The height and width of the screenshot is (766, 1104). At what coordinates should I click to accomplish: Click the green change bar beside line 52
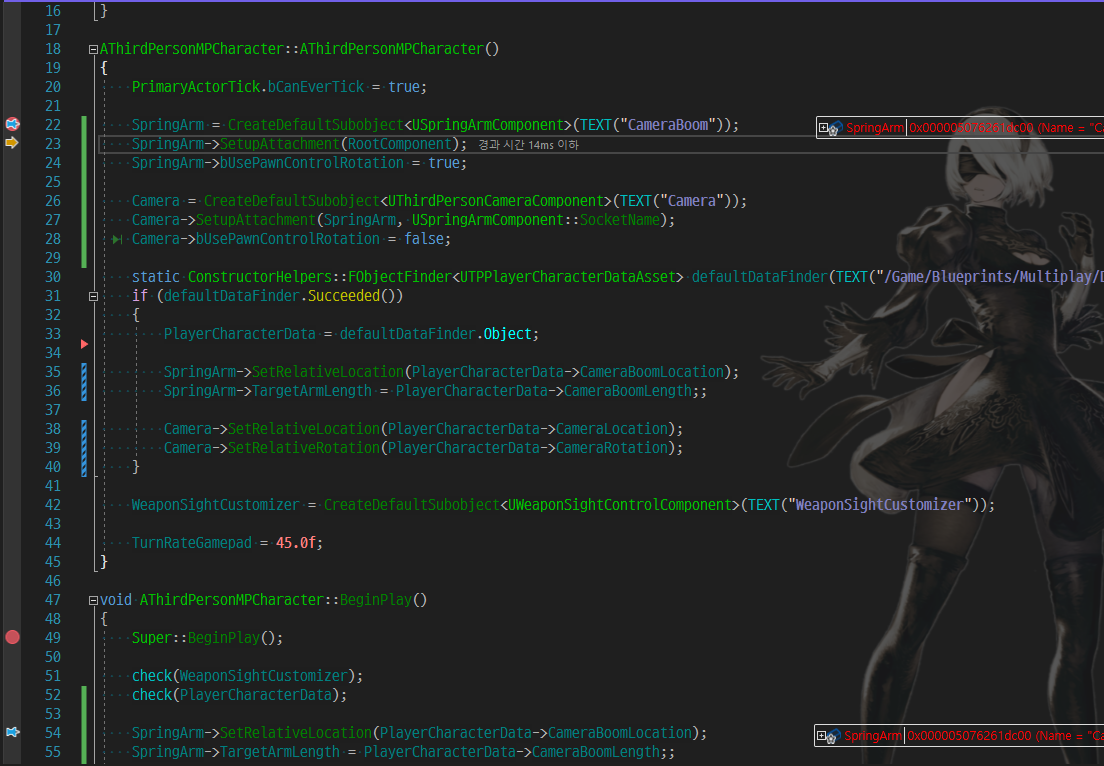coord(83,694)
